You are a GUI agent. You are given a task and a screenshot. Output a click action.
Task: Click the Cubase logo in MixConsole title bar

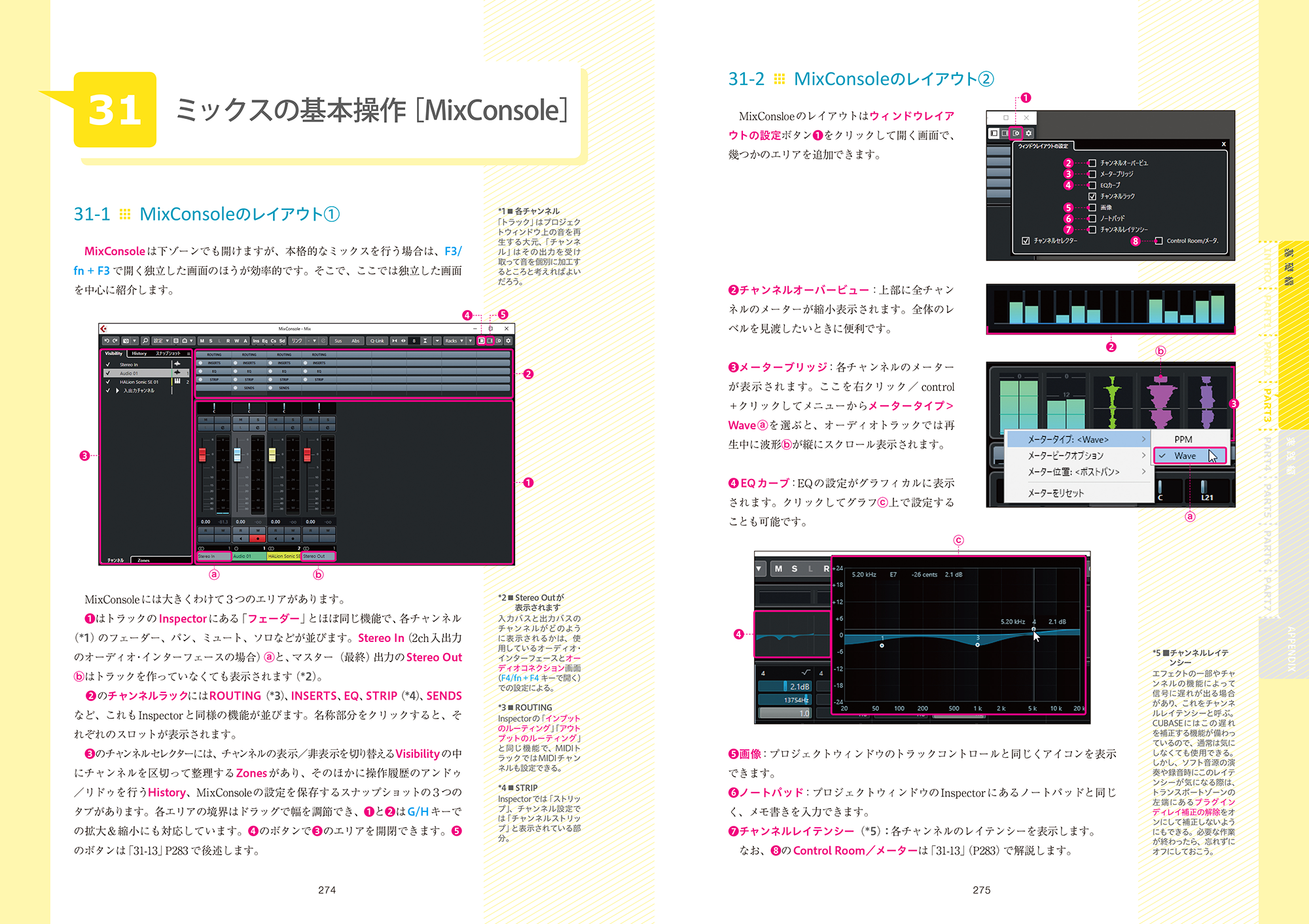(x=103, y=329)
